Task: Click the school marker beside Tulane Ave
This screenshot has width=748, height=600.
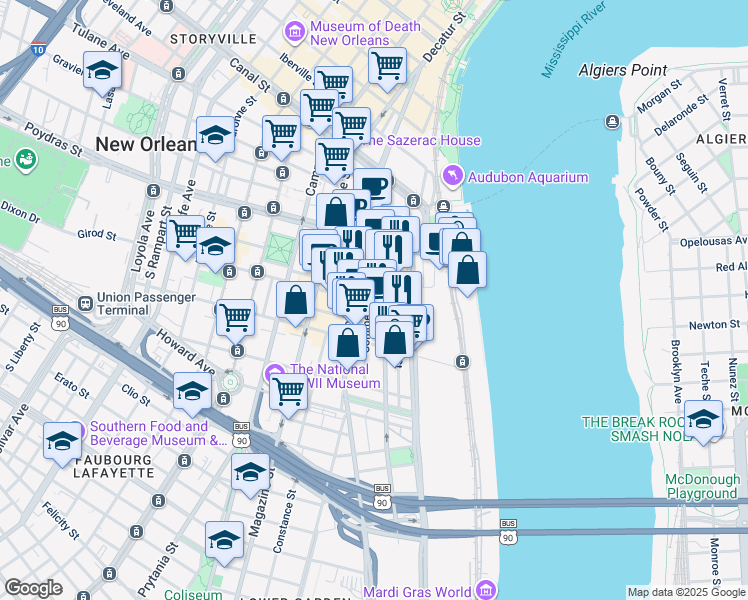Action: coord(102,72)
